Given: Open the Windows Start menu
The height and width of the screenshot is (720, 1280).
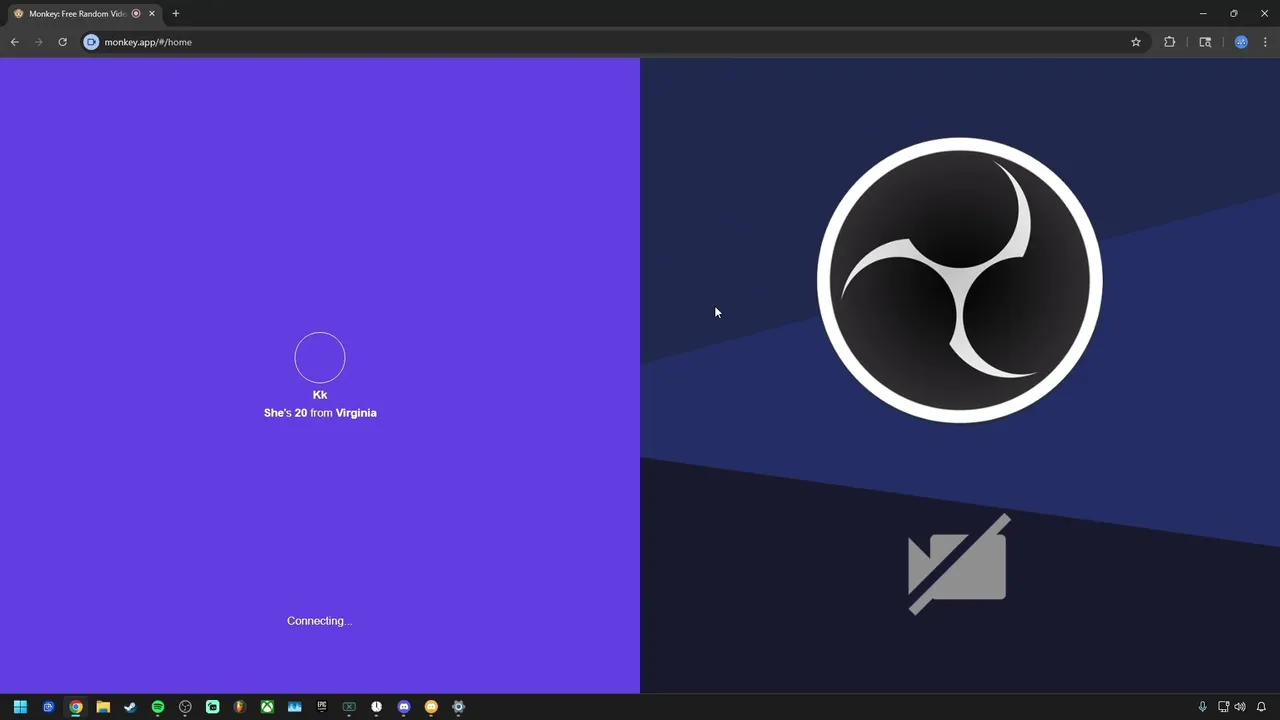Looking at the screenshot, I should 20,707.
